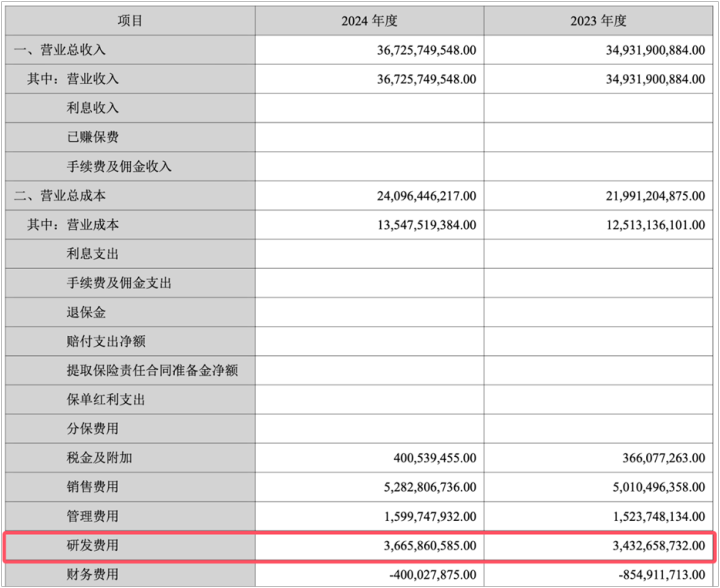Select 2024 营业总收入 value 36,725,749,548.00
The height and width of the screenshot is (588, 720).
coord(427,50)
